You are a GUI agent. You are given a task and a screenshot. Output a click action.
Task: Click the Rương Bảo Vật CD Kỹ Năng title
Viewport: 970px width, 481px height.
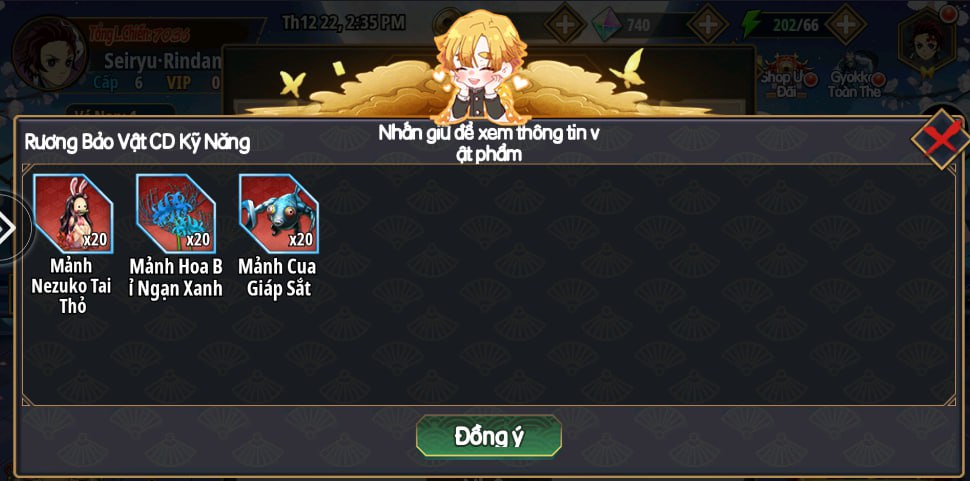click(x=137, y=142)
